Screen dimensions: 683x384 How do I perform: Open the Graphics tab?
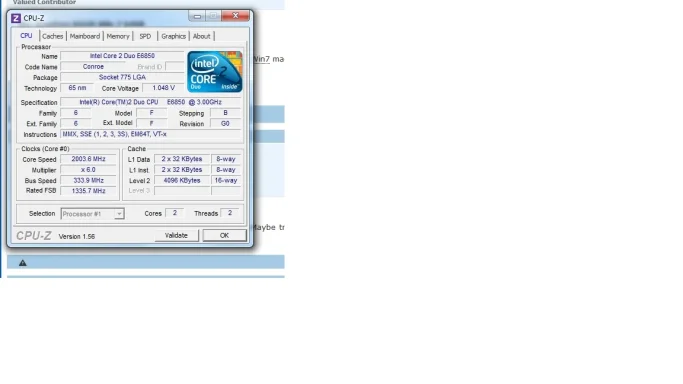(173, 36)
